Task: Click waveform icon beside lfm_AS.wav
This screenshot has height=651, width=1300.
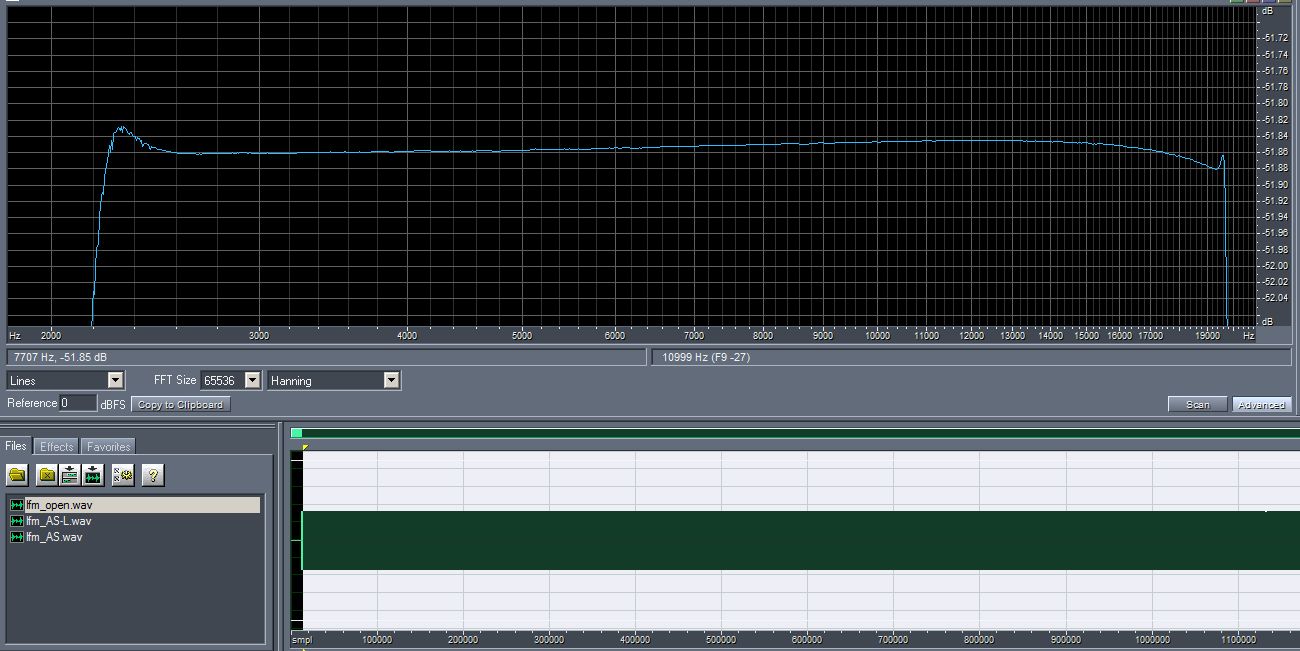Action: (17, 537)
